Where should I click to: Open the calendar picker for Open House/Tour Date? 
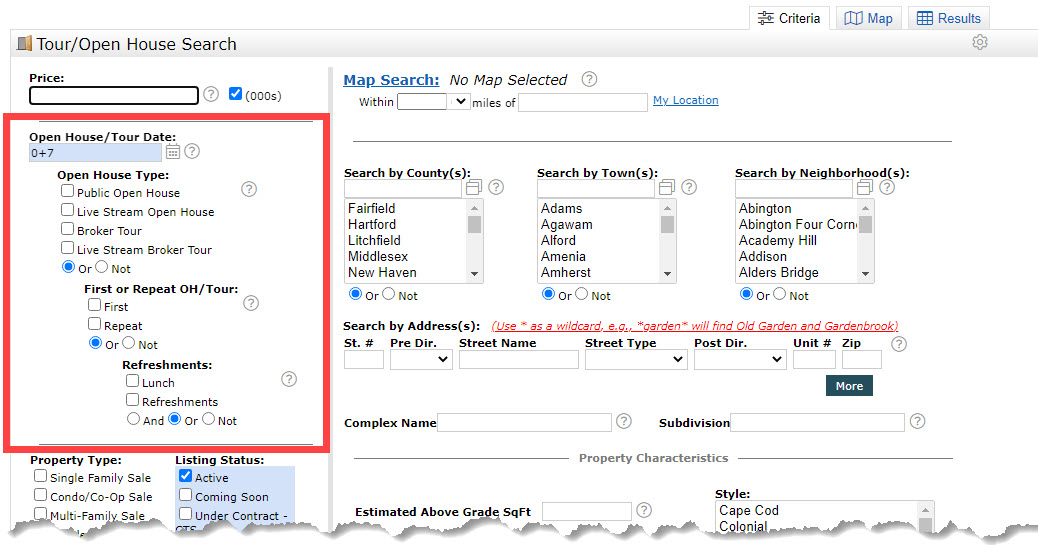(173, 152)
